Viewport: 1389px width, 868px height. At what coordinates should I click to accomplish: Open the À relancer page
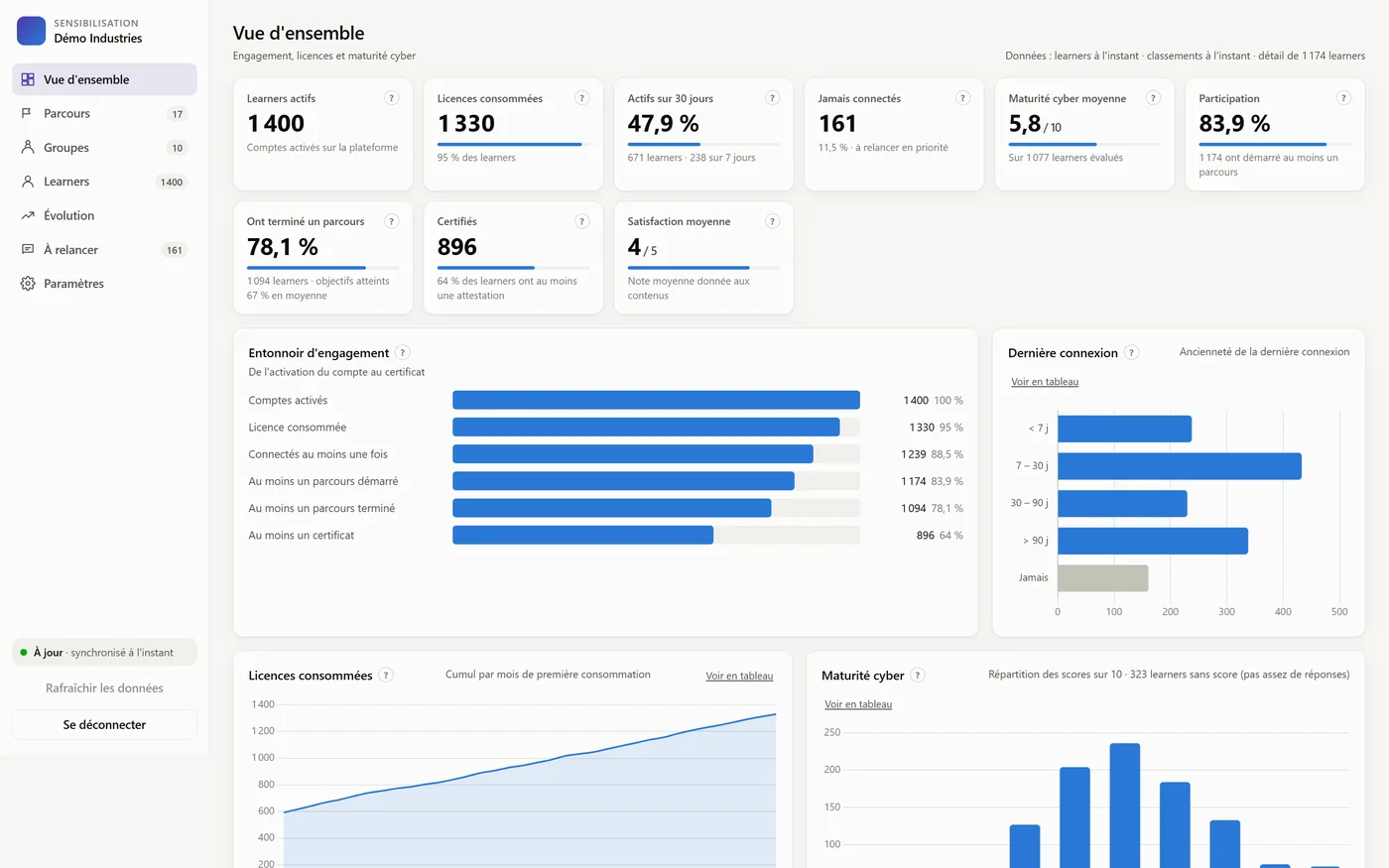[104, 250]
